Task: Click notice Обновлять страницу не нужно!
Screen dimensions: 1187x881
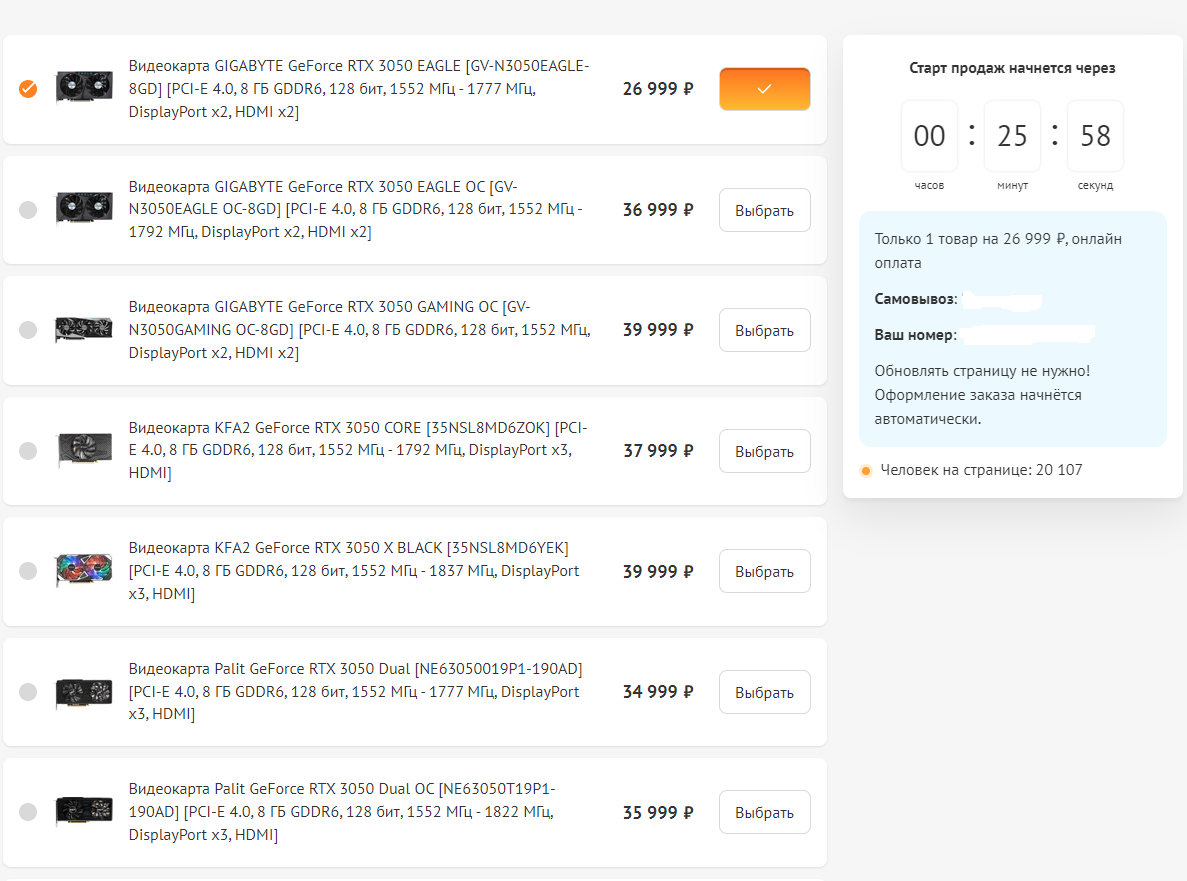Action: [x=983, y=371]
